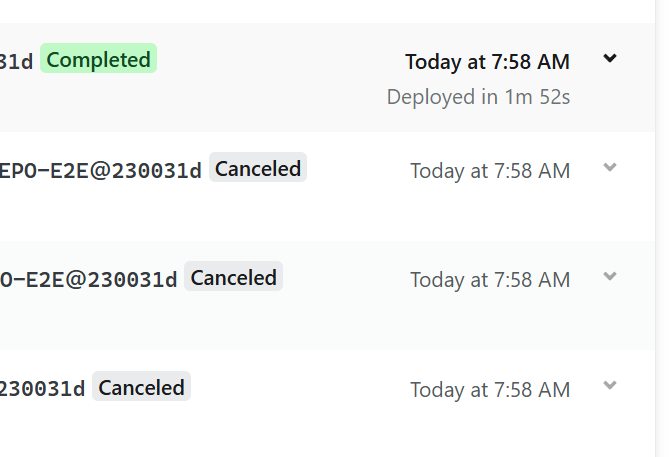Click the O-E2E@230031d row timestamp
This screenshot has width=670, height=457.
(490, 280)
